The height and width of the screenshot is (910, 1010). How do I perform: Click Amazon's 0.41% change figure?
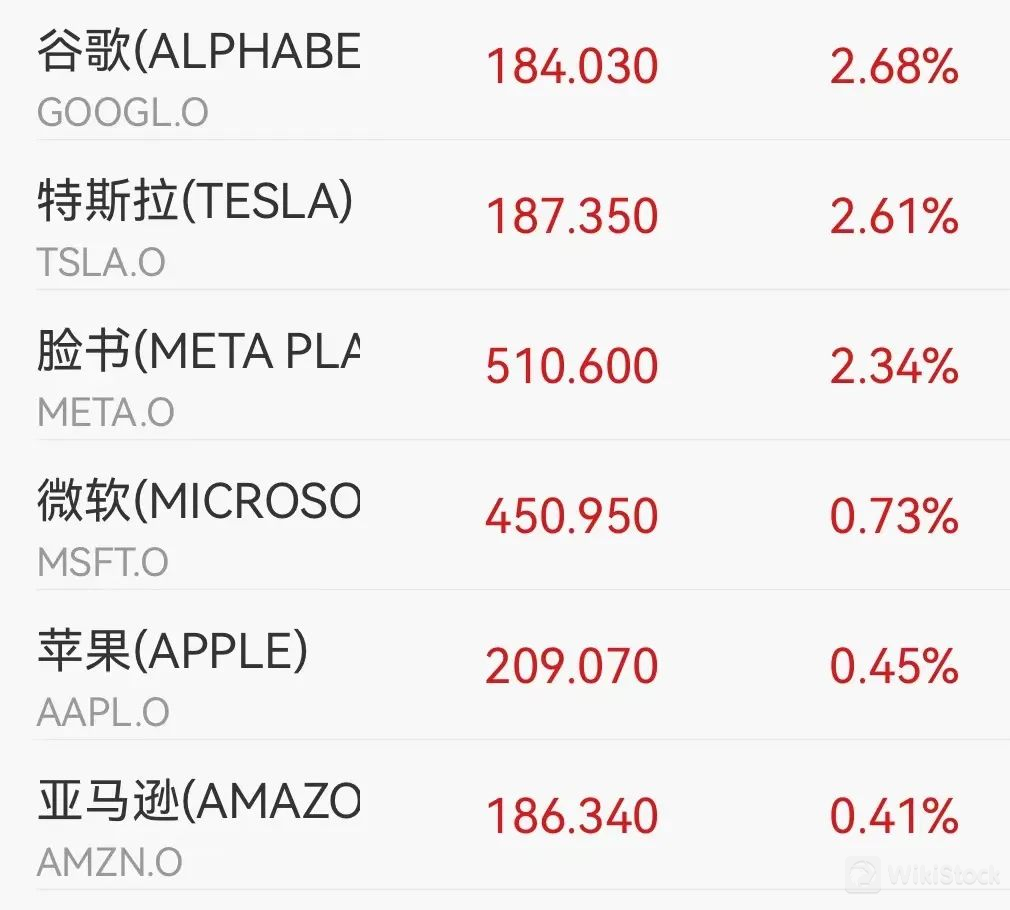click(x=894, y=817)
